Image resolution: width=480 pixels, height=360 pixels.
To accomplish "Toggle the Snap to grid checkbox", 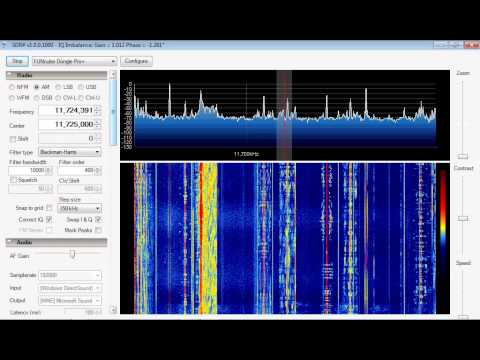I will [49, 208].
